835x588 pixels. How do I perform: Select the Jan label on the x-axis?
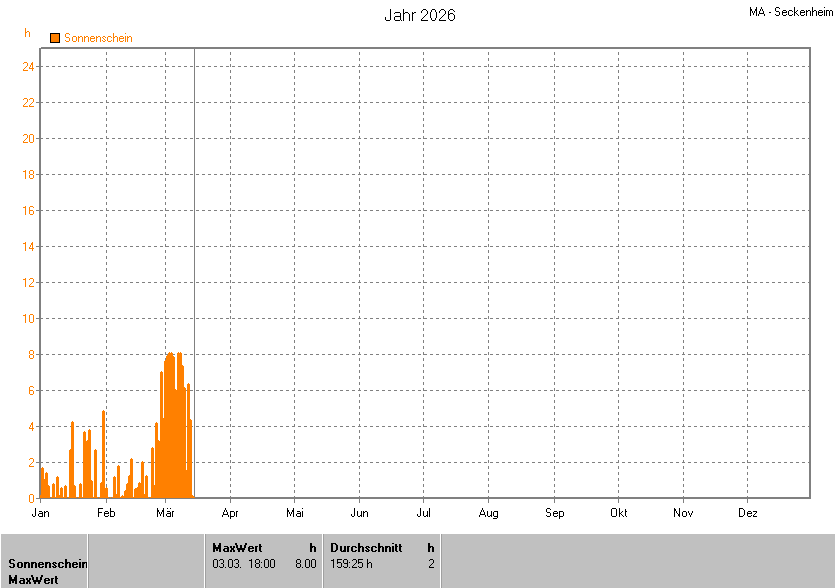pos(41,513)
